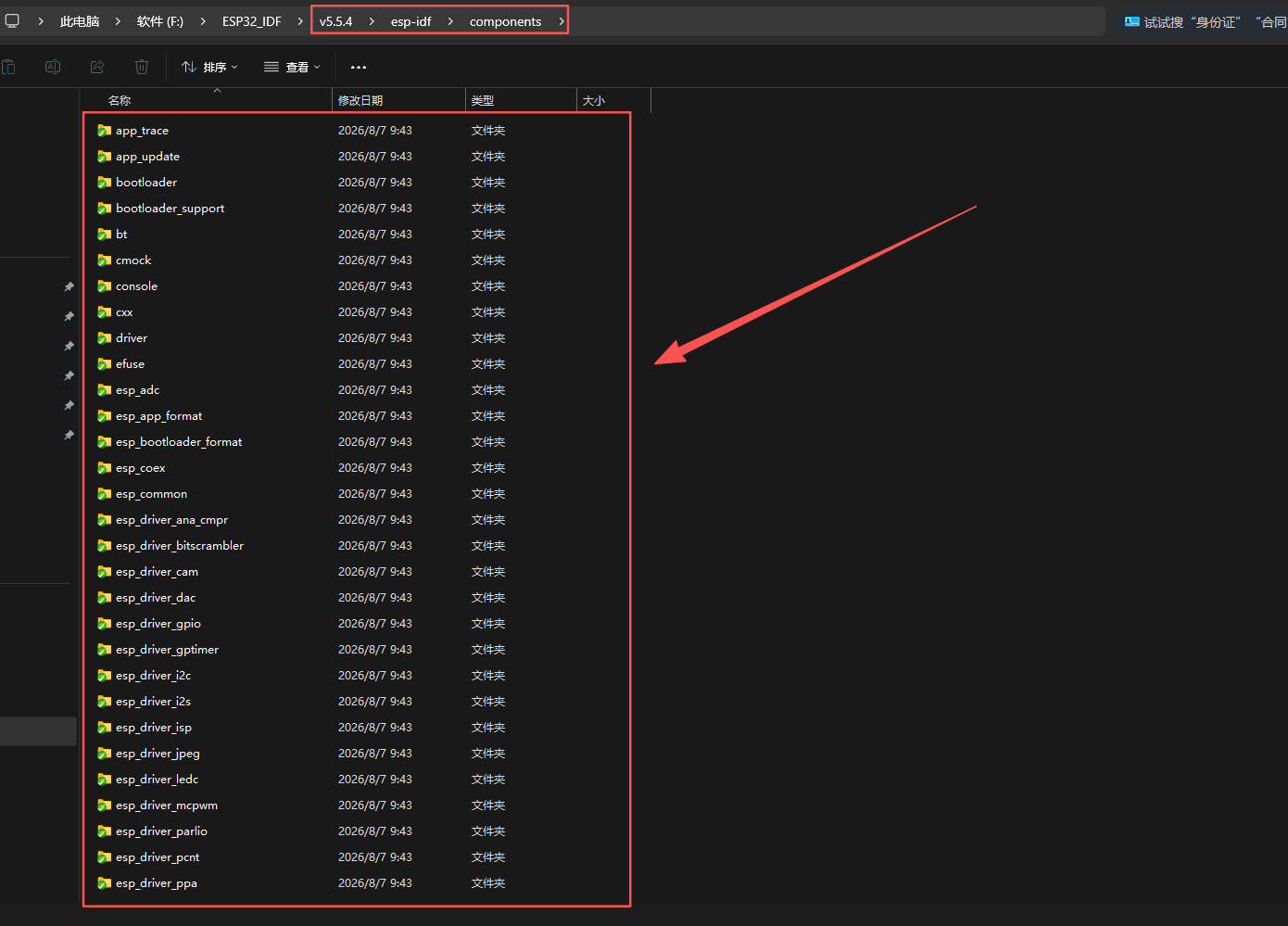Go to ESP32_IDF in the address bar

point(252,21)
